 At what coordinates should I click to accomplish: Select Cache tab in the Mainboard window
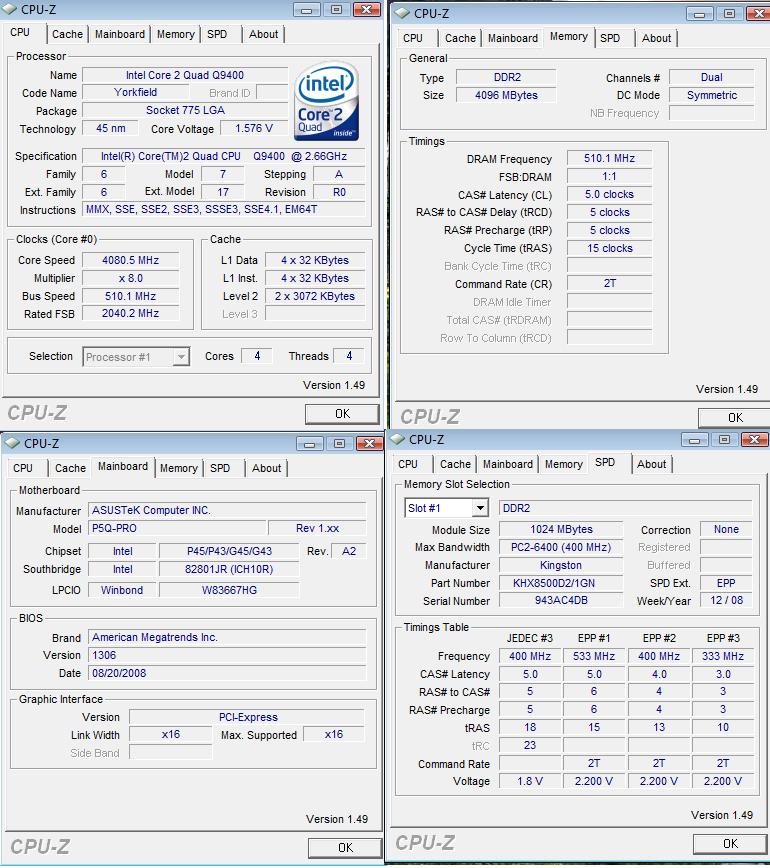point(70,468)
